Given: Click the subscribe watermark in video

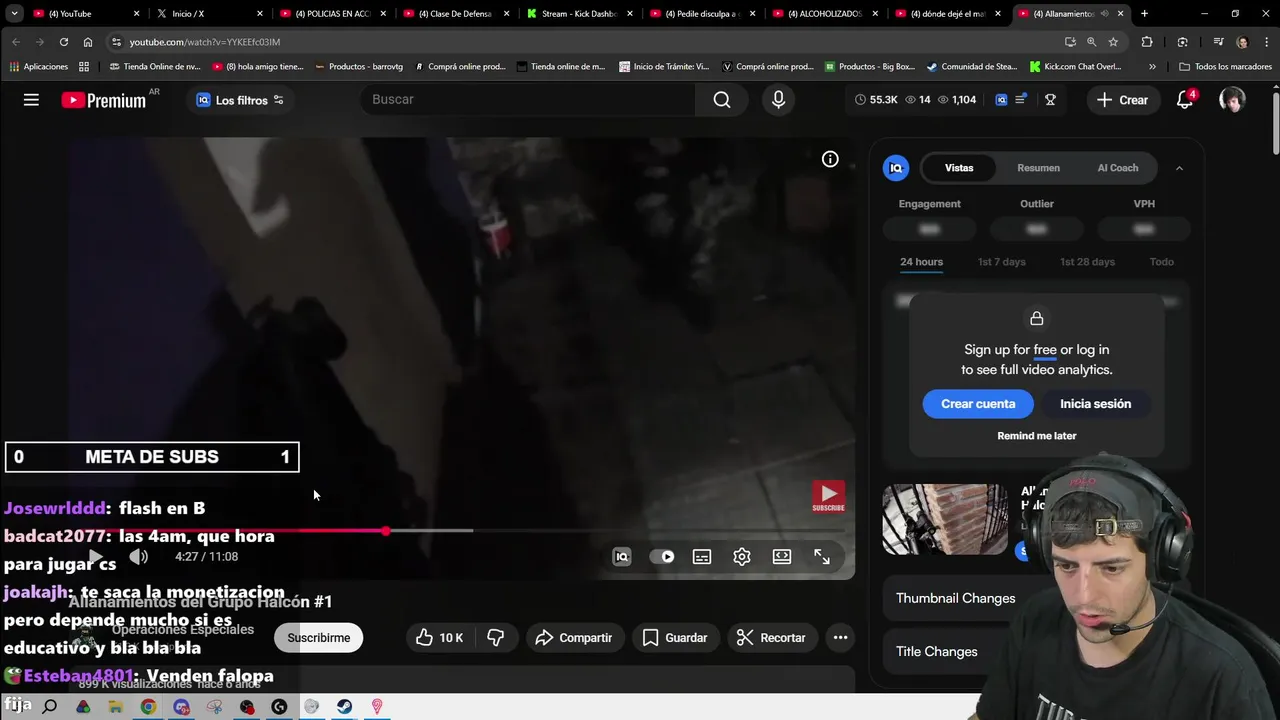Looking at the screenshot, I should (828, 497).
